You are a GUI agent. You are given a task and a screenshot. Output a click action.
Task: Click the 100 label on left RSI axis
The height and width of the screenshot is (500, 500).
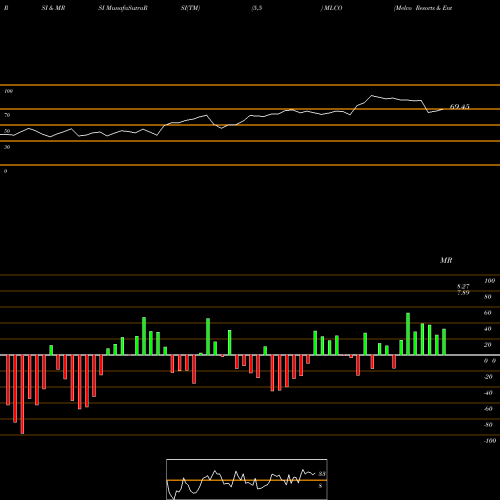8,91
